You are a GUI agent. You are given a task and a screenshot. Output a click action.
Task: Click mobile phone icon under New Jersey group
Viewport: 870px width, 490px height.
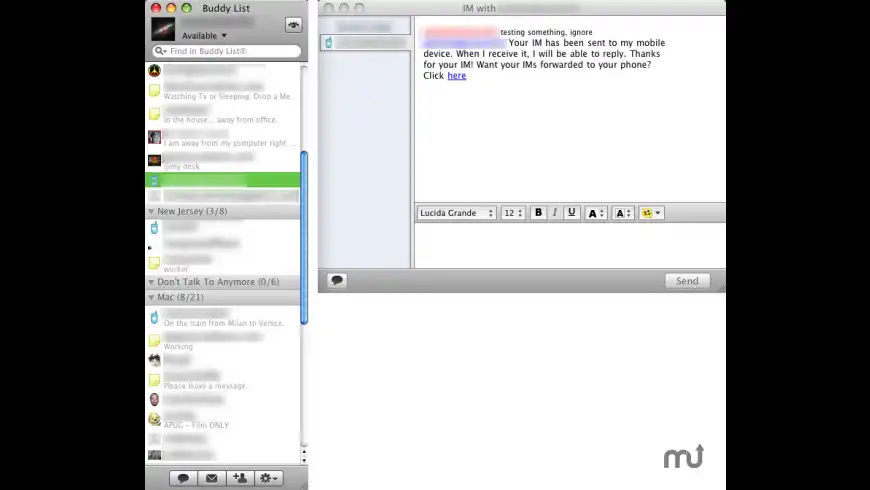[x=154, y=228]
